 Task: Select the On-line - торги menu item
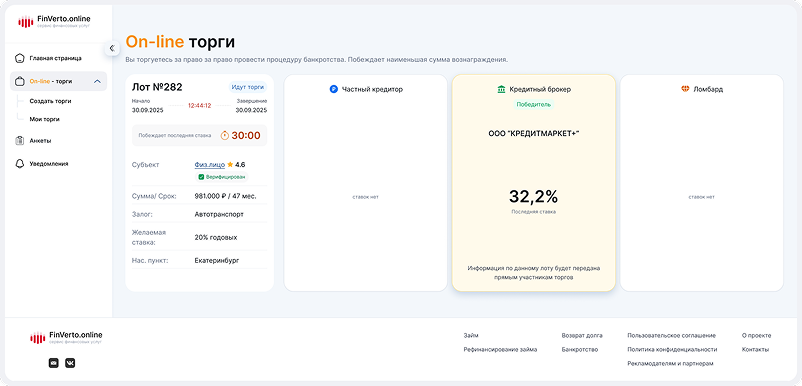click(x=58, y=81)
